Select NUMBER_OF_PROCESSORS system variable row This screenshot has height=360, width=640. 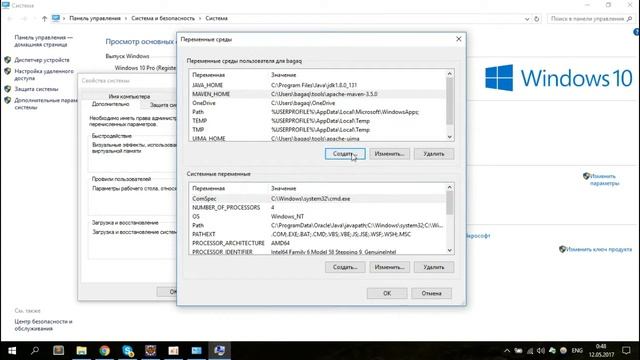[x=317, y=208]
